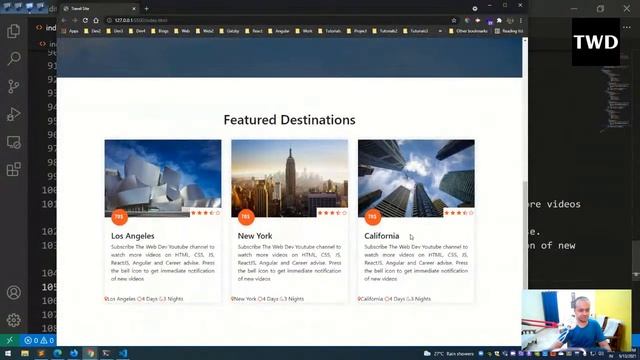
Task: Open VS Code editor more actions menu
Action: pyautogui.click(x=627, y=27)
